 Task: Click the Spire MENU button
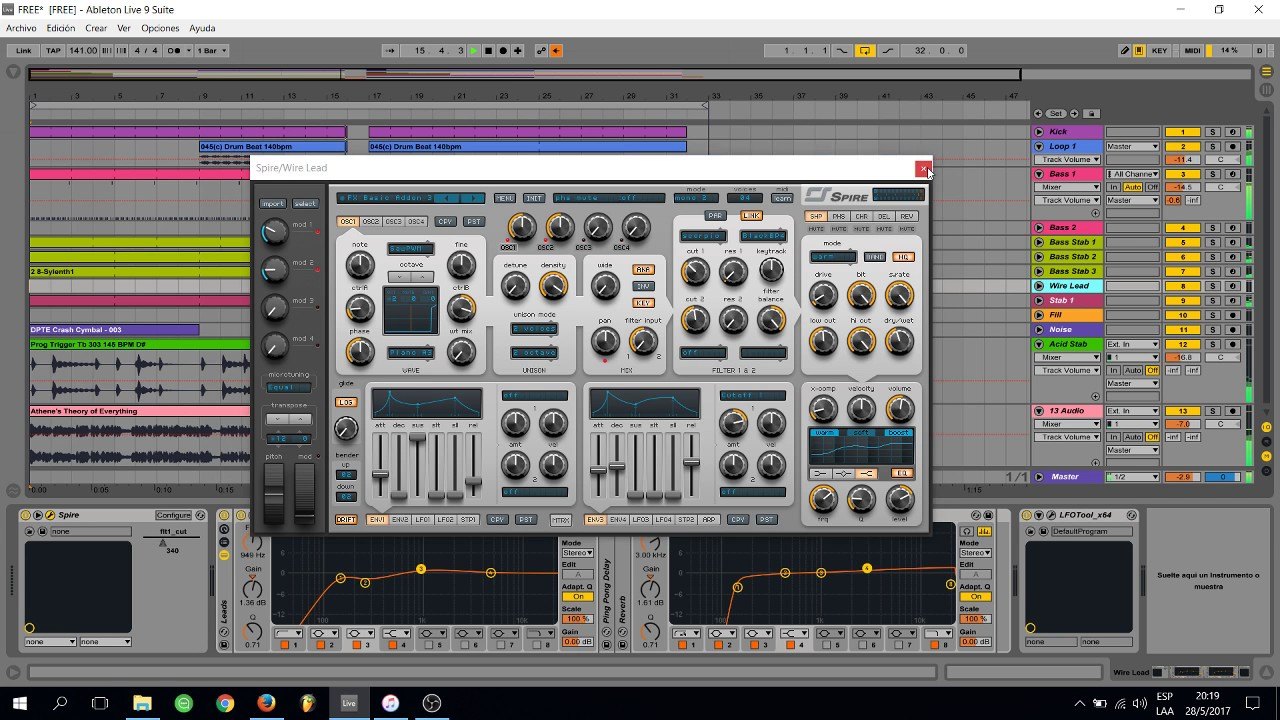505,198
